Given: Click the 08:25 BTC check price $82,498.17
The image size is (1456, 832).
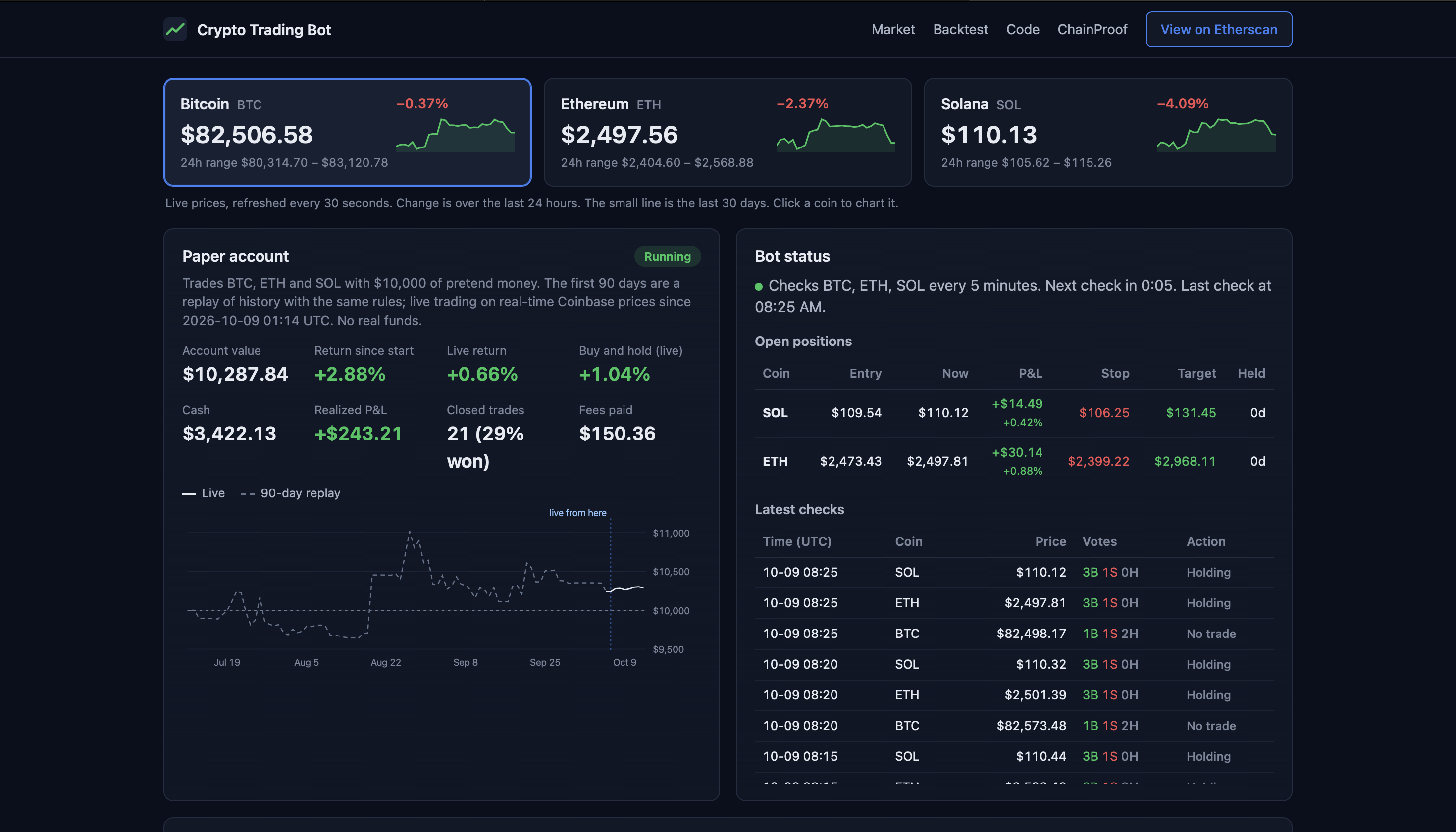Looking at the screenshot, I should 1031,634.
